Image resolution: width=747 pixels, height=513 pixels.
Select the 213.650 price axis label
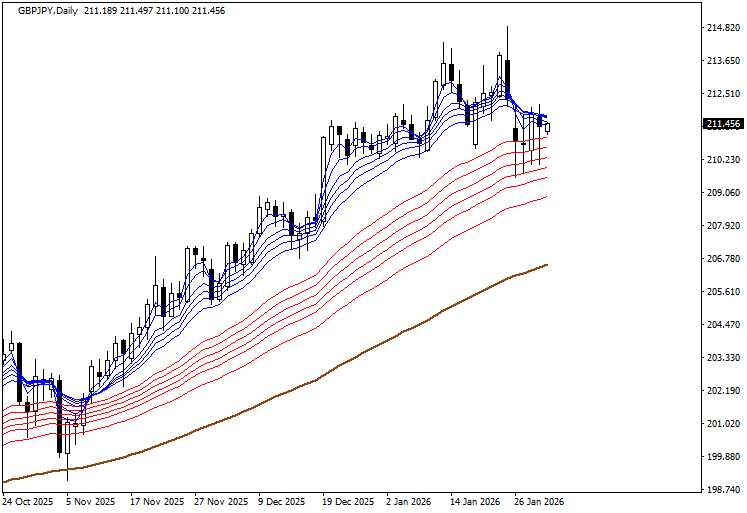coord(722,61)
